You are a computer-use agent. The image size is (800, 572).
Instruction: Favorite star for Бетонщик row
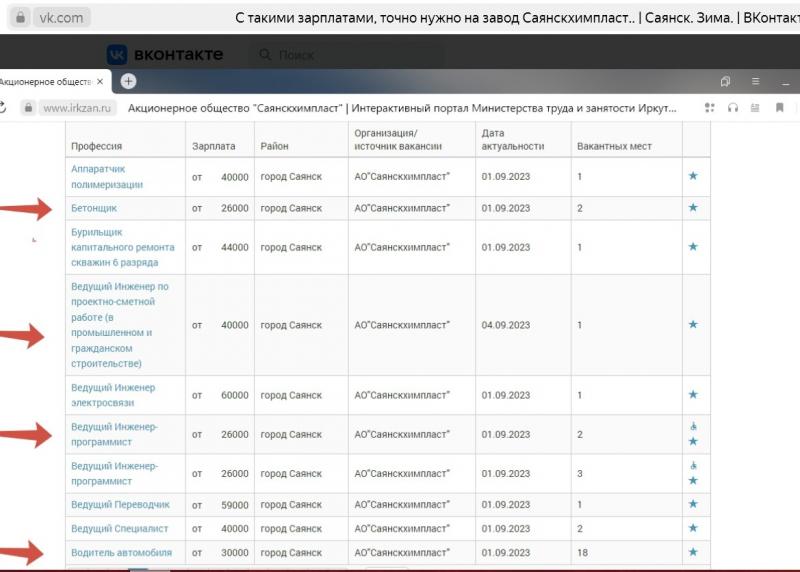(693, 207)
